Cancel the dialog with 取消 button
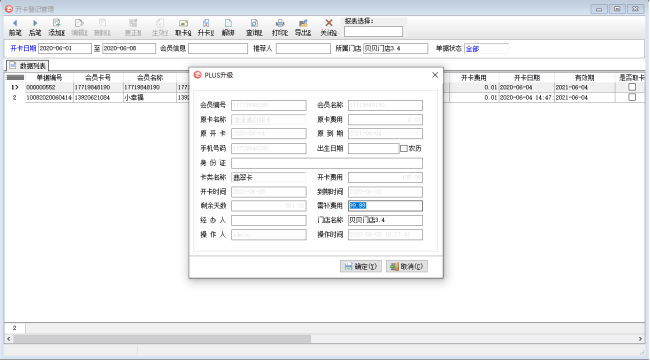This screenshot has height=361, width=650. click(407, 267)
